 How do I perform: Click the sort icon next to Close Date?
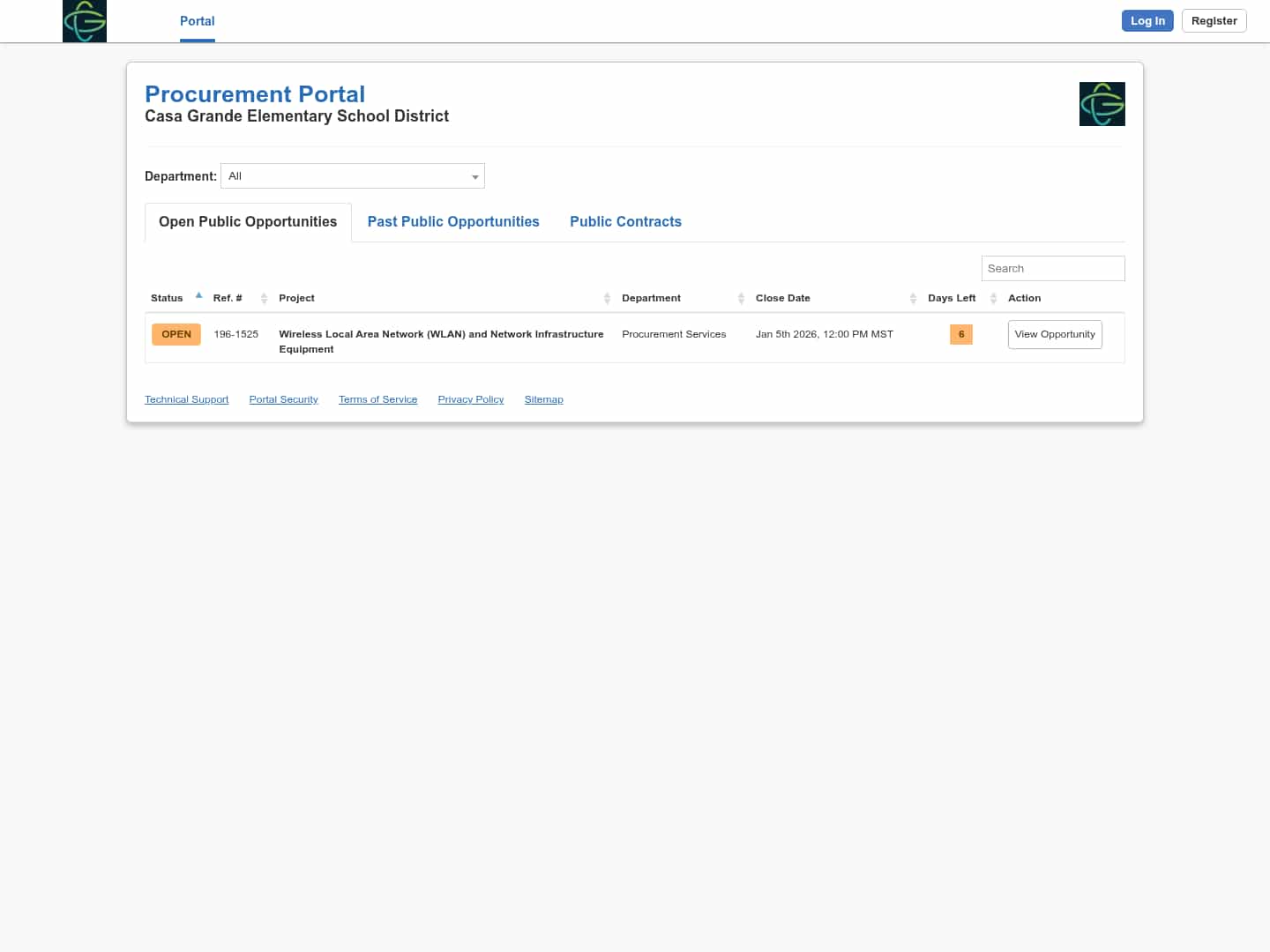[x=913, y=298]
